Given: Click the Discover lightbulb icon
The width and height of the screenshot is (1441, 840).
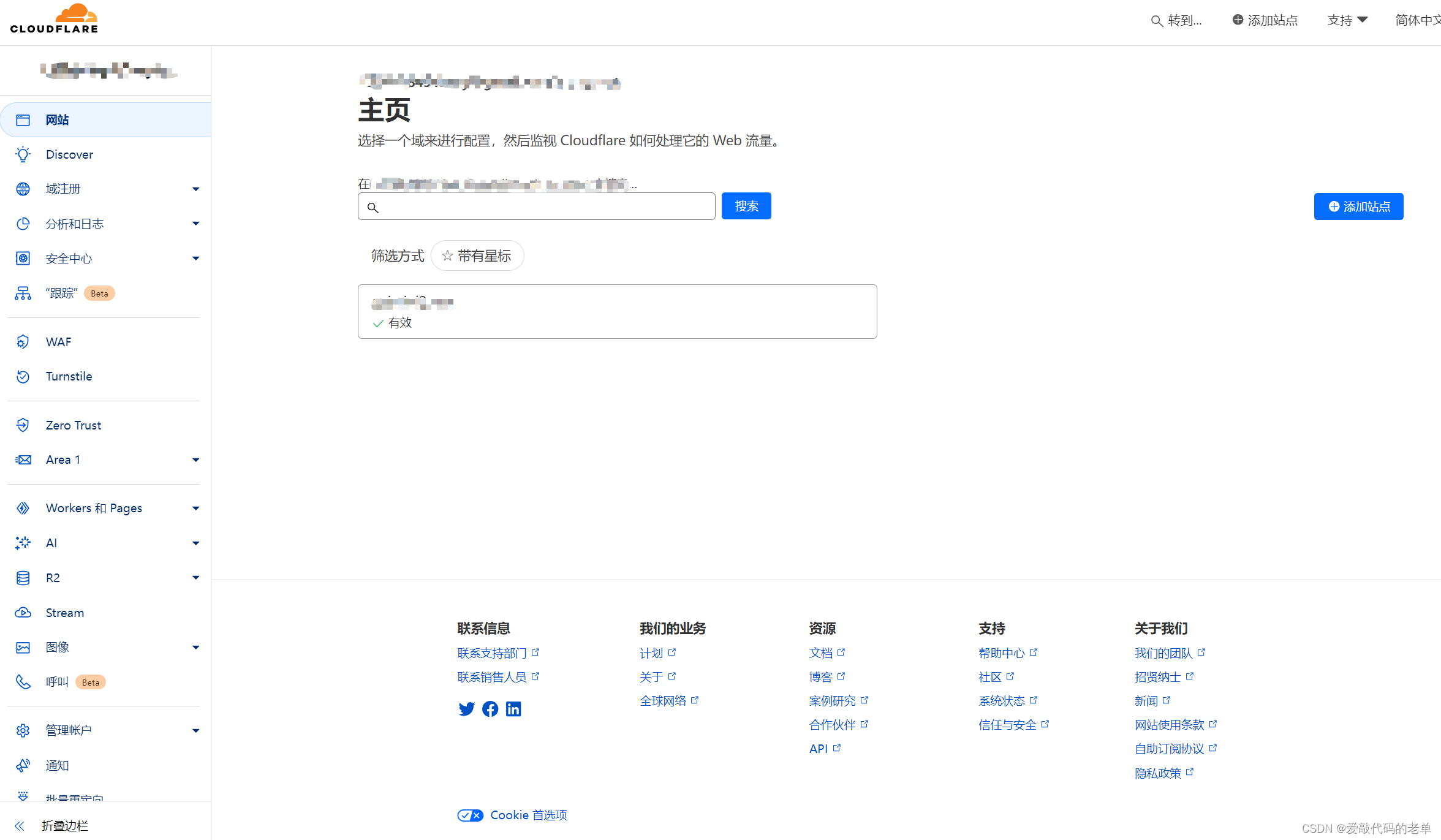Looking at the screenshot, I should coord(23,154).
